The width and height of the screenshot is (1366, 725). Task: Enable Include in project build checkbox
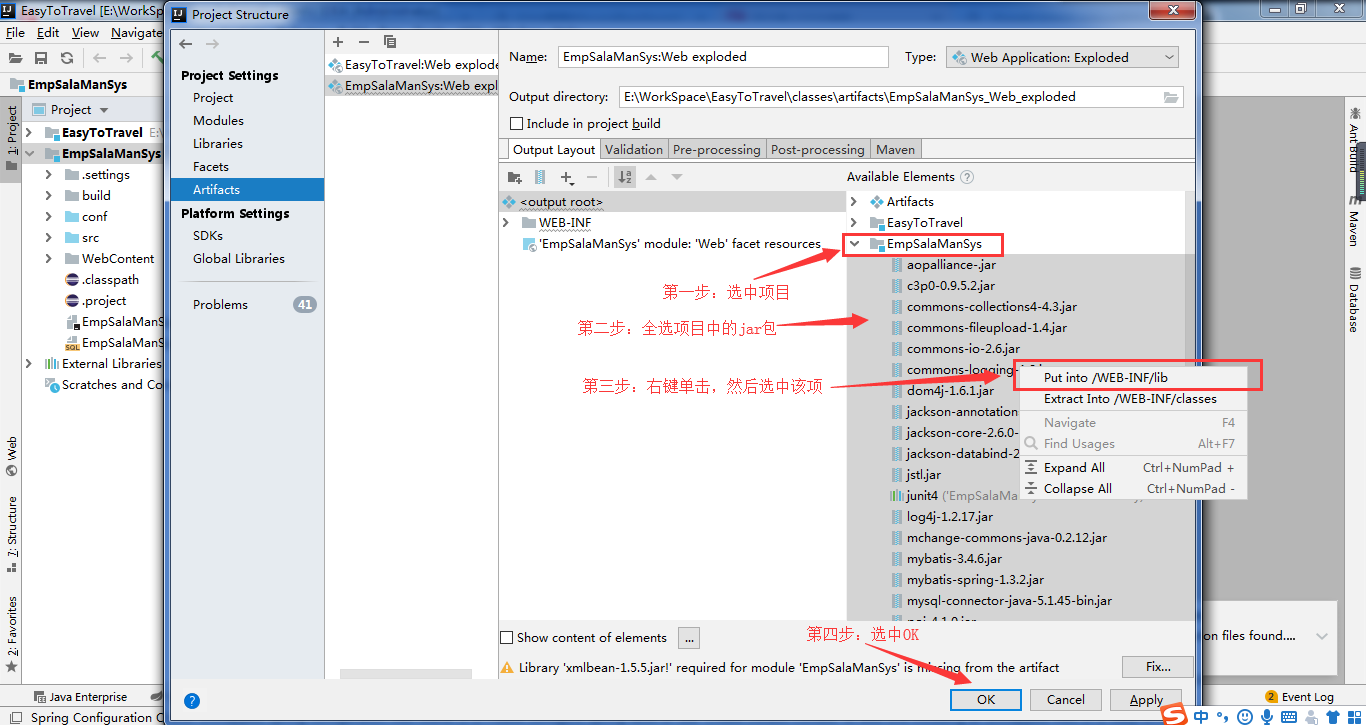516,124
